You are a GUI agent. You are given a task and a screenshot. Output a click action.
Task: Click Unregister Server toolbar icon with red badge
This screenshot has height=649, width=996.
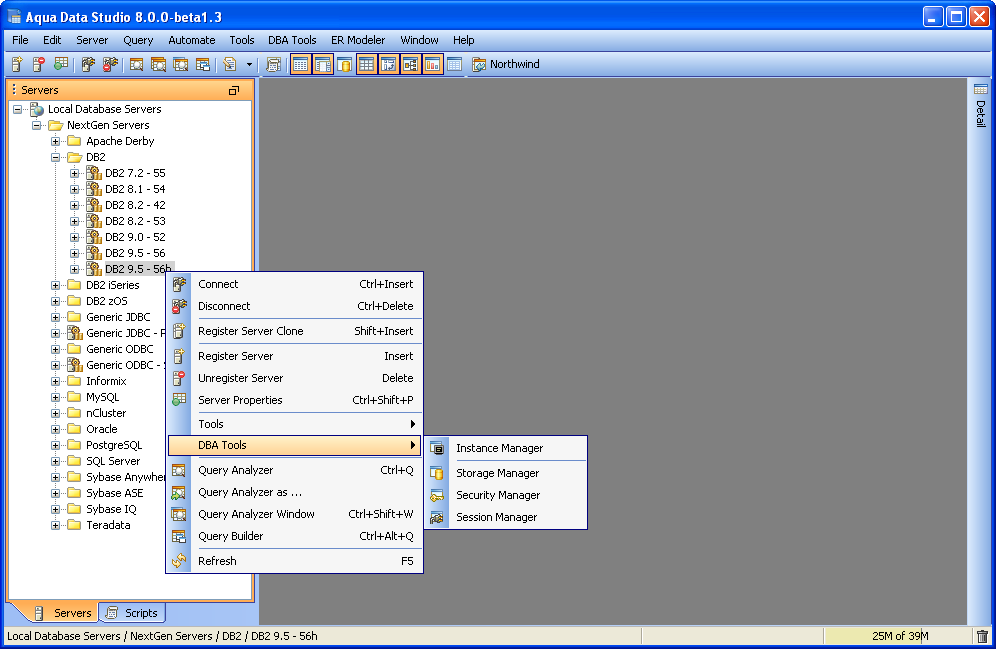(x=39, y=64)
